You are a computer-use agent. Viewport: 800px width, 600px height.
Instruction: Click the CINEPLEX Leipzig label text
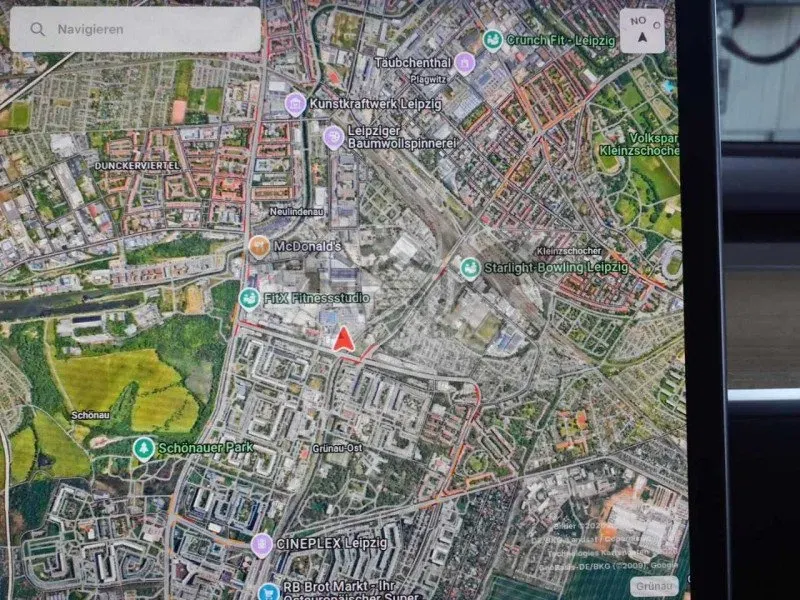click(331, 544)
